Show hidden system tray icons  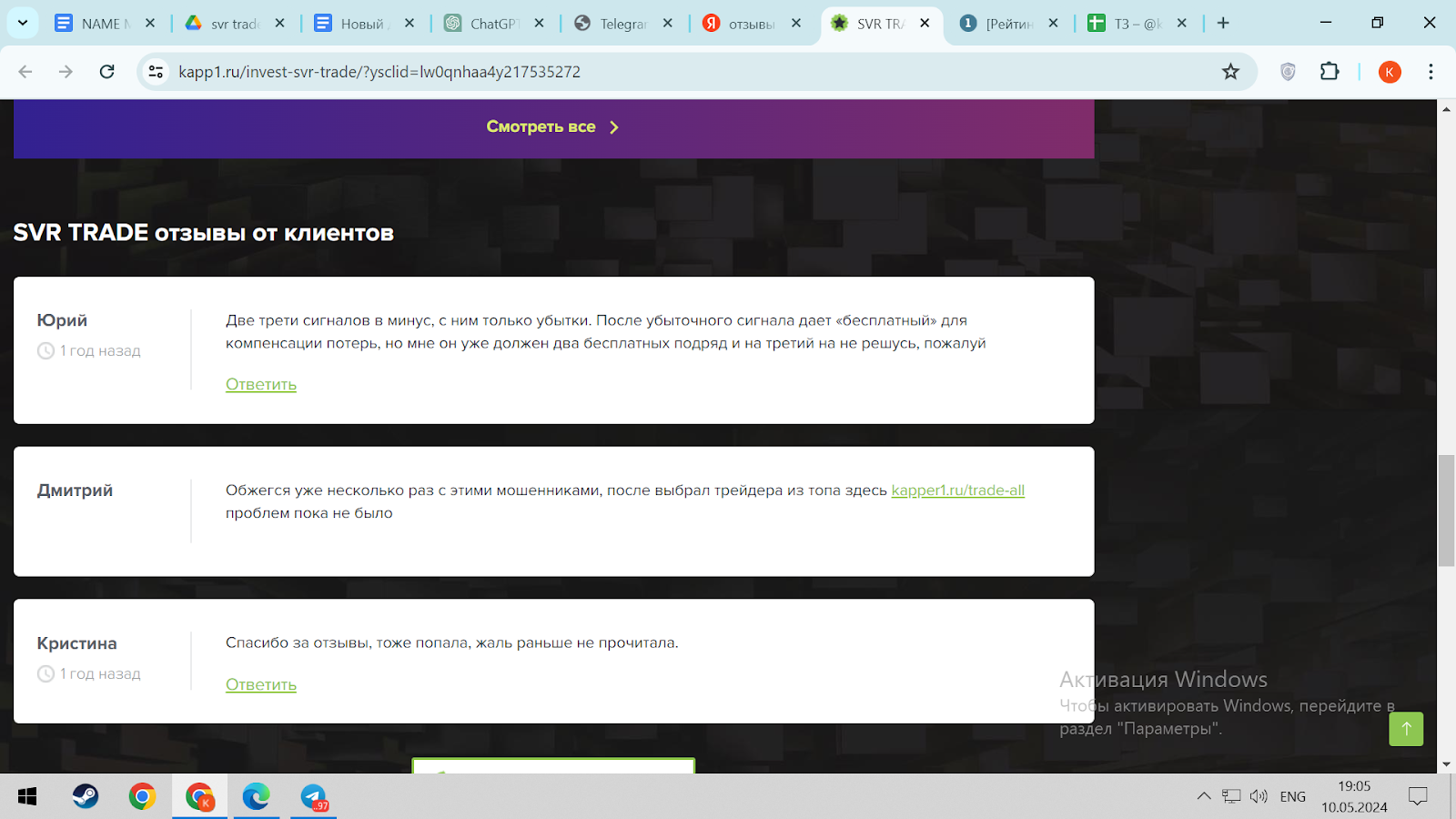pos(1204,797)
